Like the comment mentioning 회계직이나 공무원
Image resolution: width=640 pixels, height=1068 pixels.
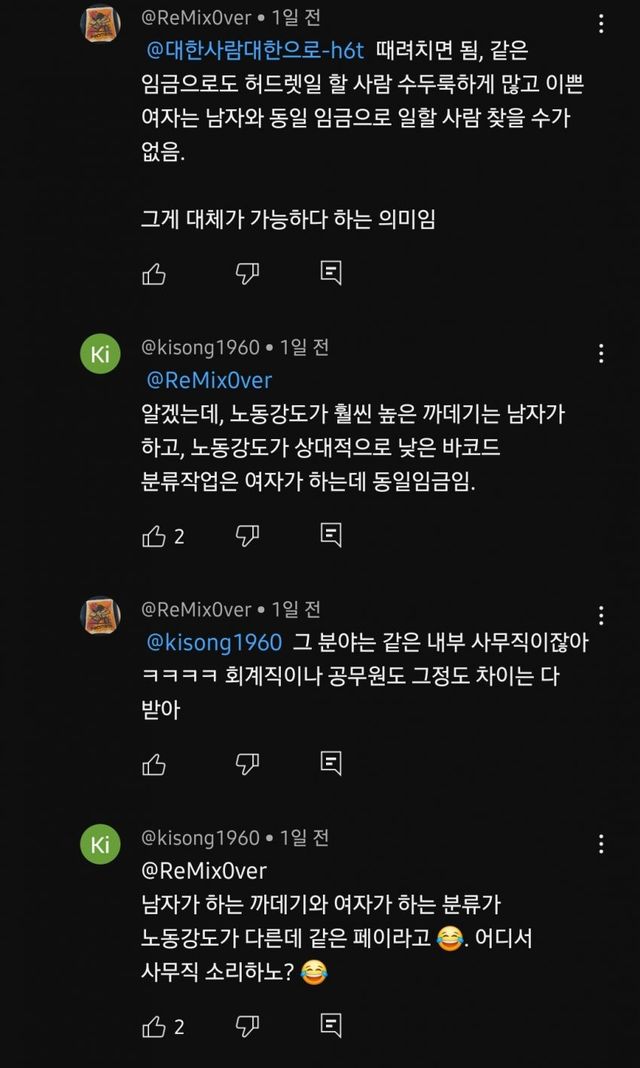point(154,765)
